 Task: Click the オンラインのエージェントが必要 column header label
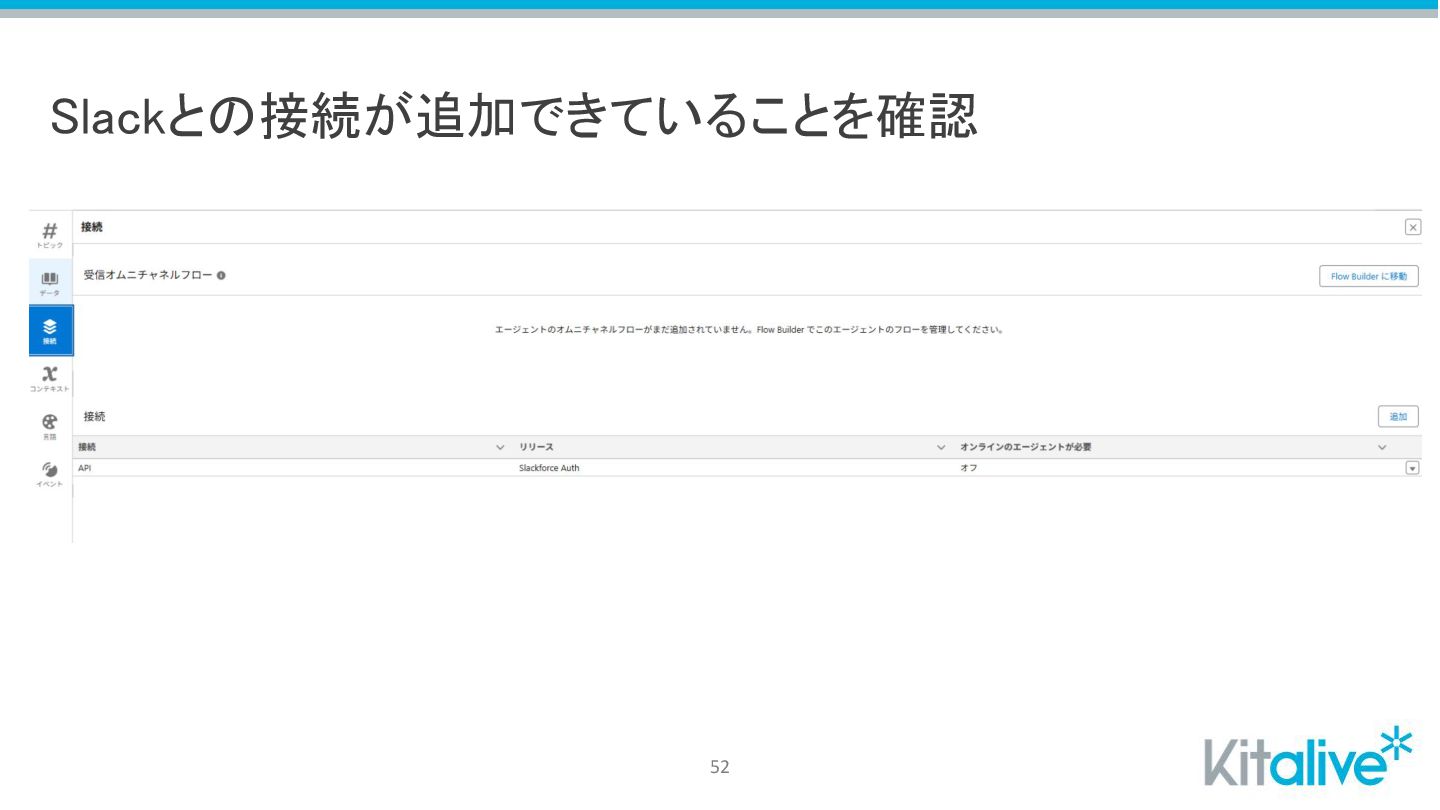pos(1025,447)
